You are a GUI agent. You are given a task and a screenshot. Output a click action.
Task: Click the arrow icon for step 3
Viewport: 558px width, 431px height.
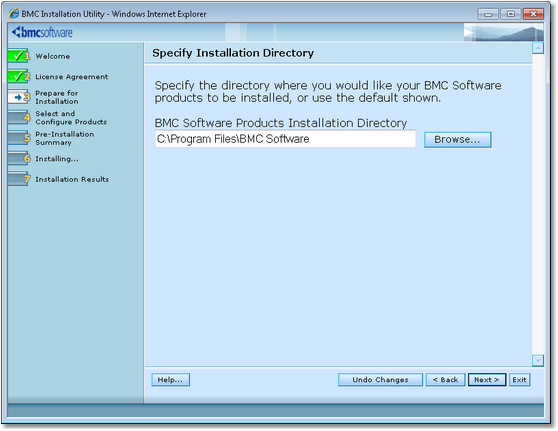[19, 97]
